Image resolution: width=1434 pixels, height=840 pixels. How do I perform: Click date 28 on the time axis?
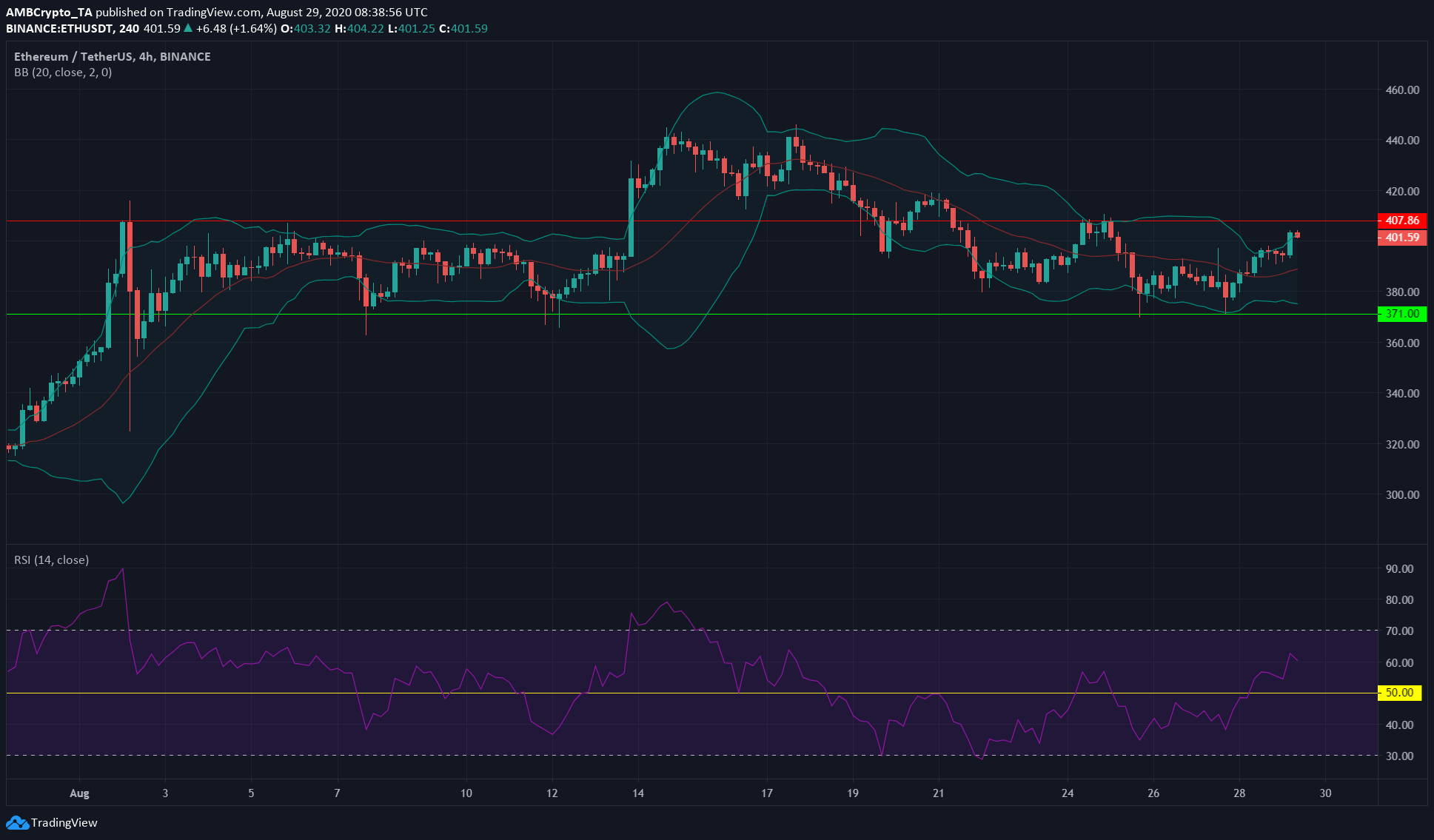pyautogui.click(x=1239, y=793)
